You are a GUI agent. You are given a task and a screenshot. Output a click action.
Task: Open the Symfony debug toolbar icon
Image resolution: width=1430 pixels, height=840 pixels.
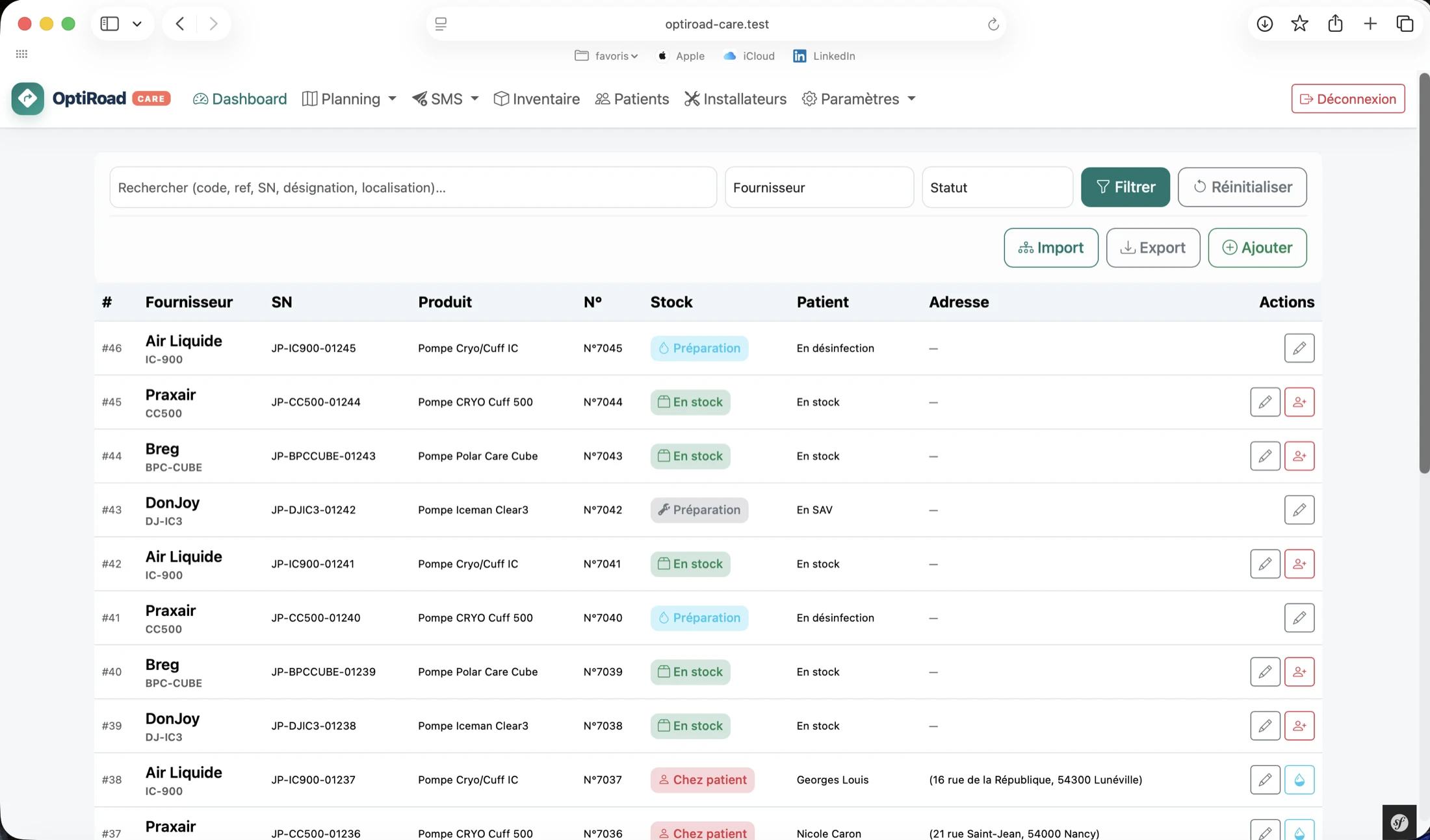coord(1399,822)
